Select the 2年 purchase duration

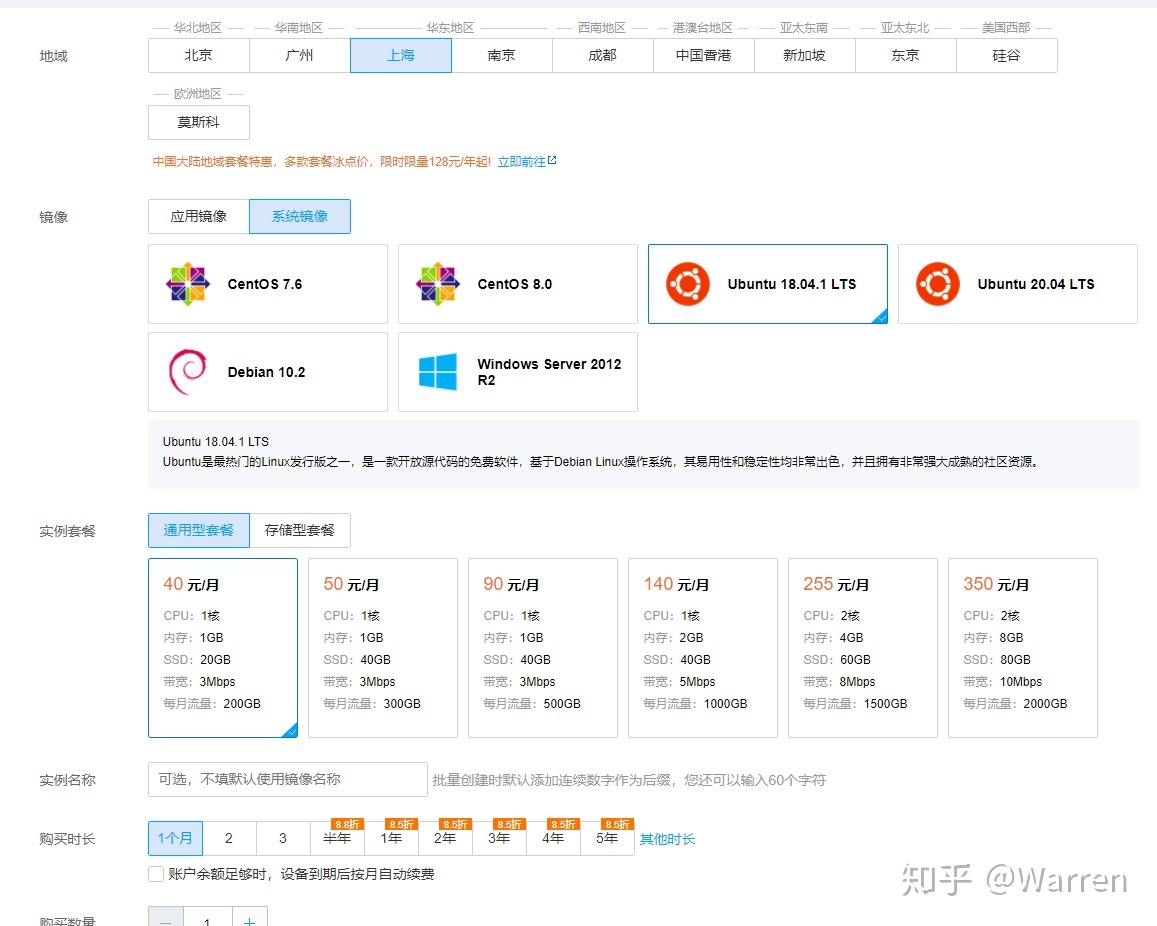(x=445, y=838)
